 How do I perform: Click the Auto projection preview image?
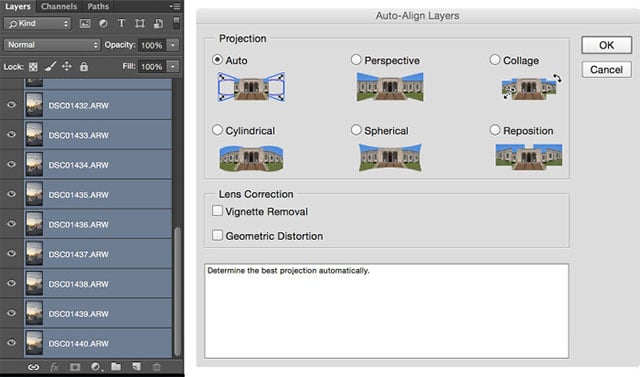pos(251,87)
